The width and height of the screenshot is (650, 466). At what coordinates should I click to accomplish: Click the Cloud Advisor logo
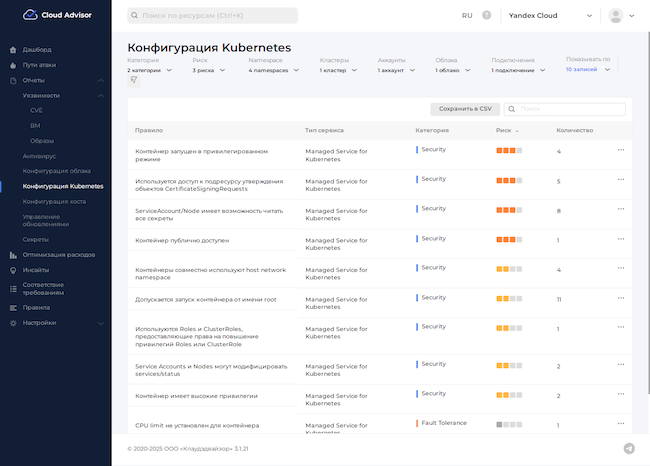(57, 15)
